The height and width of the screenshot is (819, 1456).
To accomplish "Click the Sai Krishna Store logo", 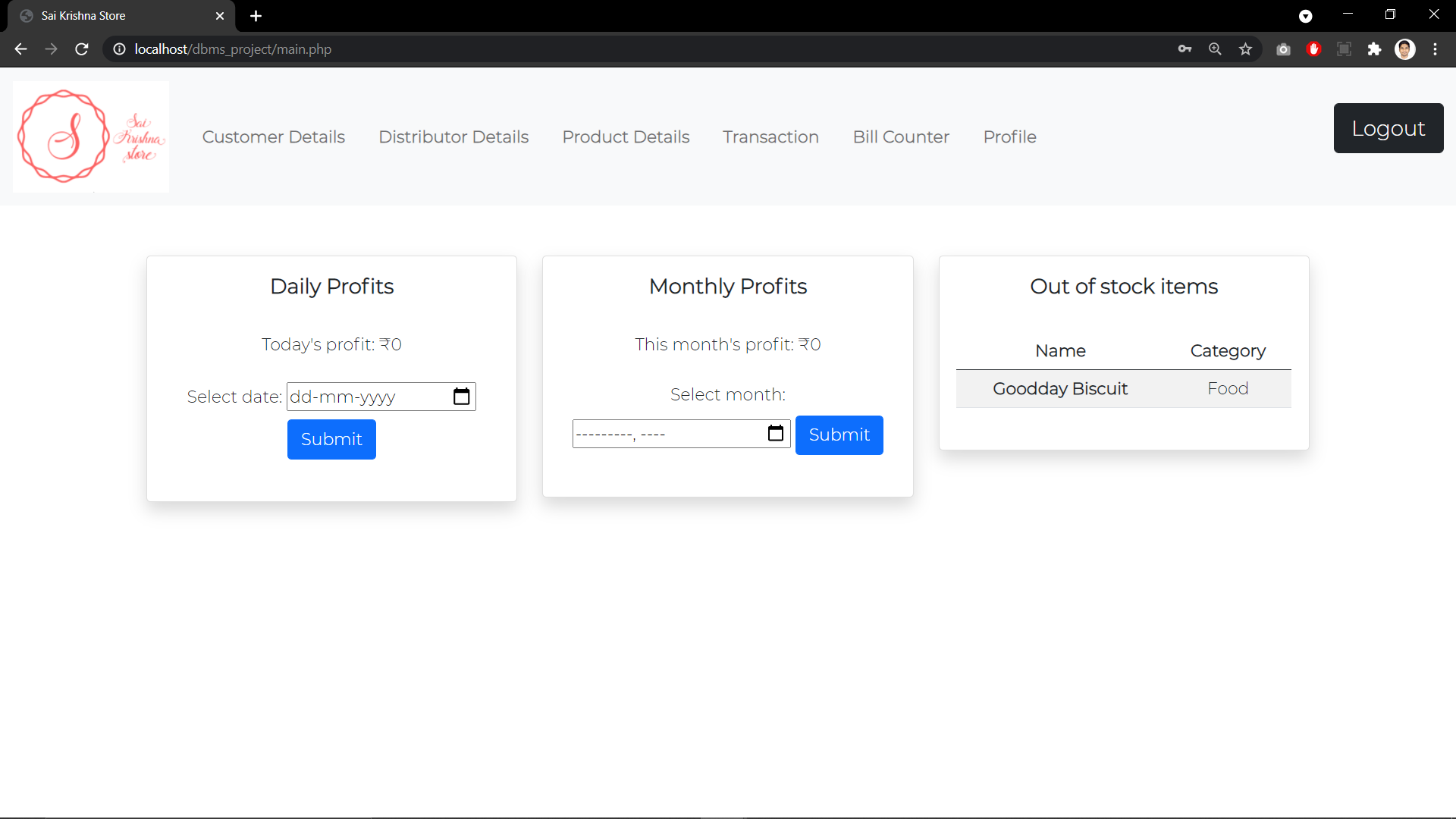I will (91, 136).
